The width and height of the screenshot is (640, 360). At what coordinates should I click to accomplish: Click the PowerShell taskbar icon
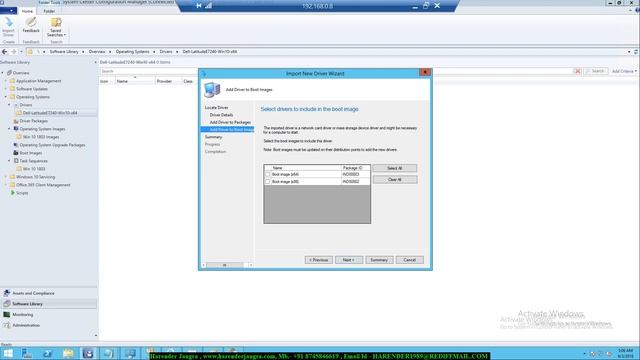point(48,353)
